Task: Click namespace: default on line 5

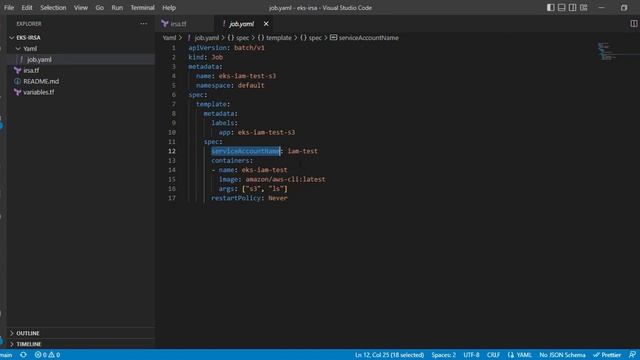Action: (230, 85)
